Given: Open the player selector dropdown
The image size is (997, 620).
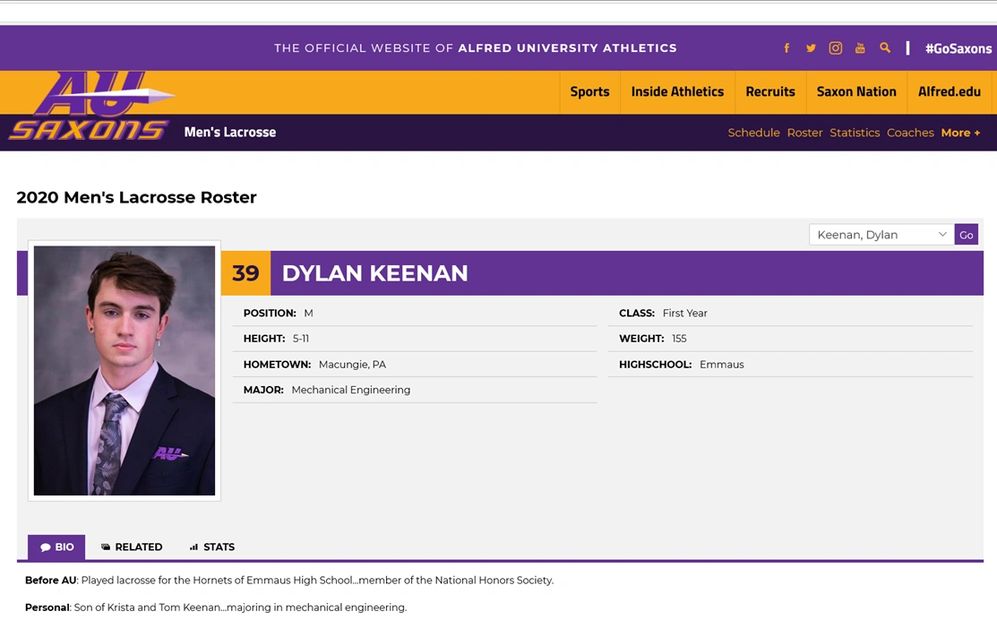Looking at the screenshot, I should pos(881,235).
